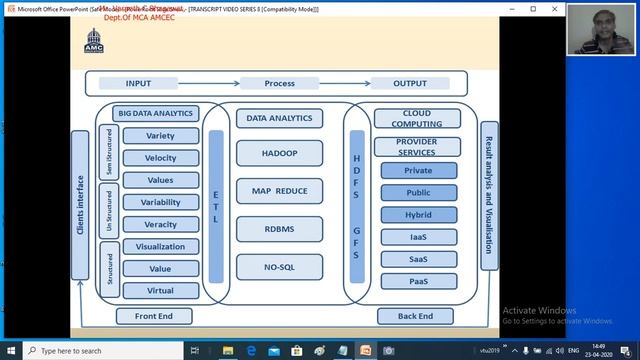This screenshot has height=360, width=640.
Task: Open the Mail app from the taskbar
Action: pyautogui.click(x=274, y=351)
